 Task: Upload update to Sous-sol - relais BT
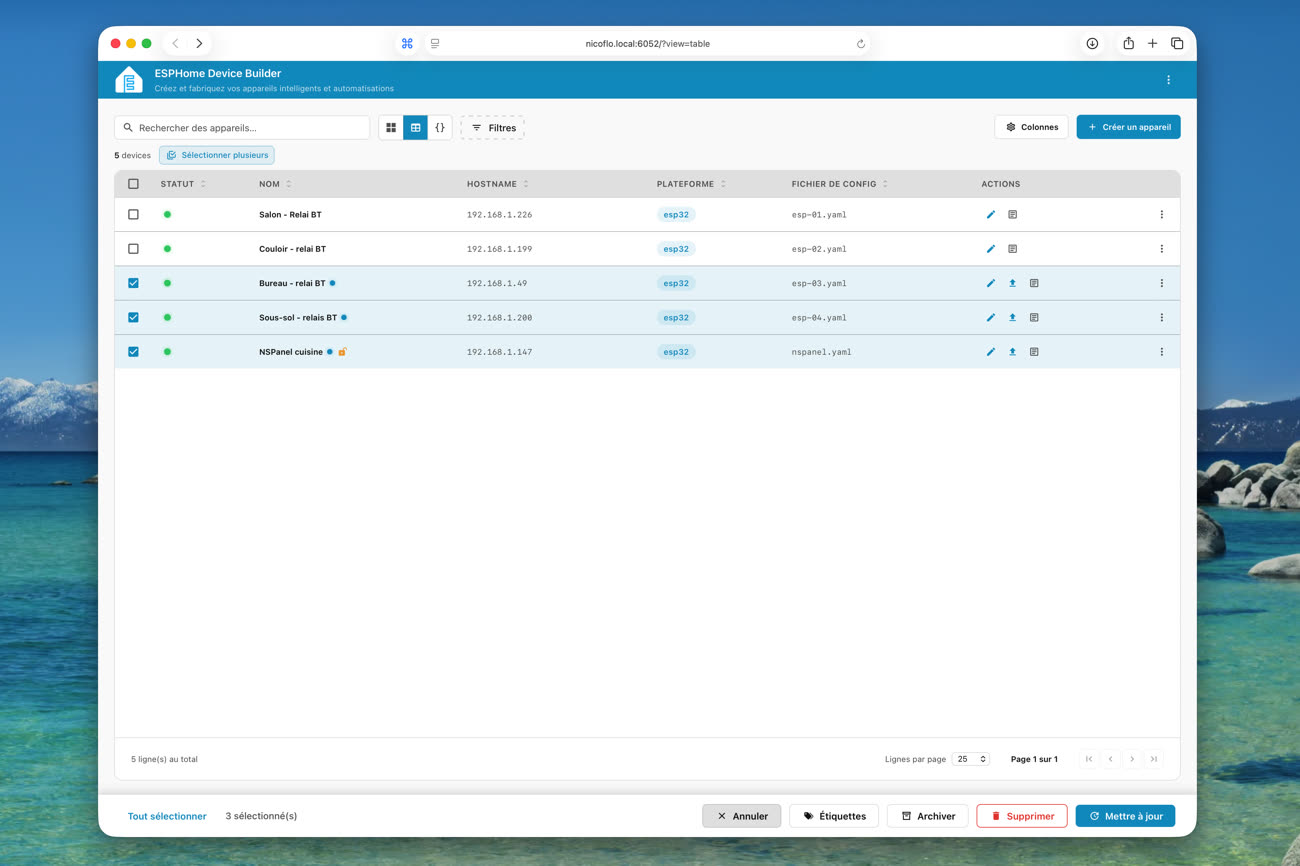click(1012, 317)
